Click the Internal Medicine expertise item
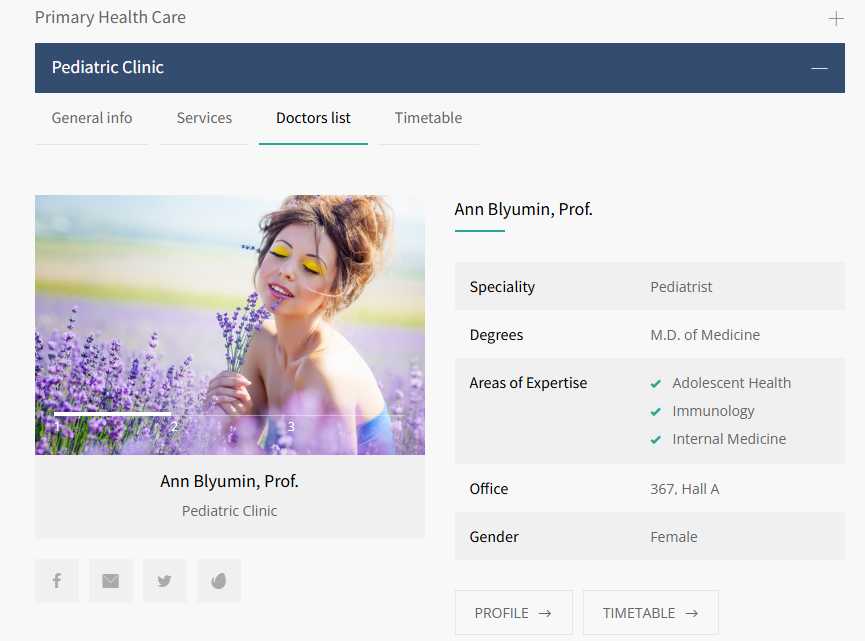 click(729, 439)
